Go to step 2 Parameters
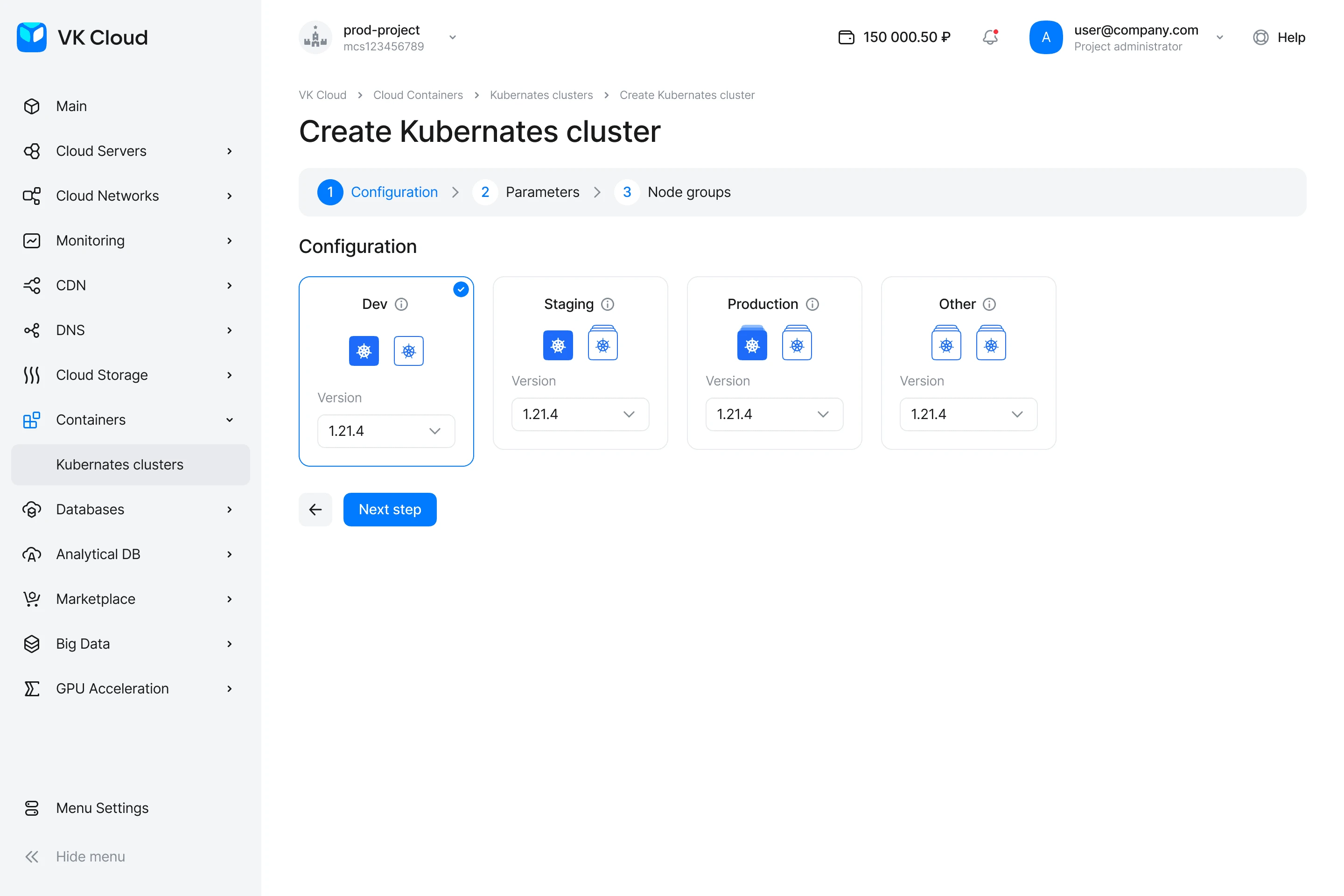This screenshot has width=1344, height=896. pos(526,192)
